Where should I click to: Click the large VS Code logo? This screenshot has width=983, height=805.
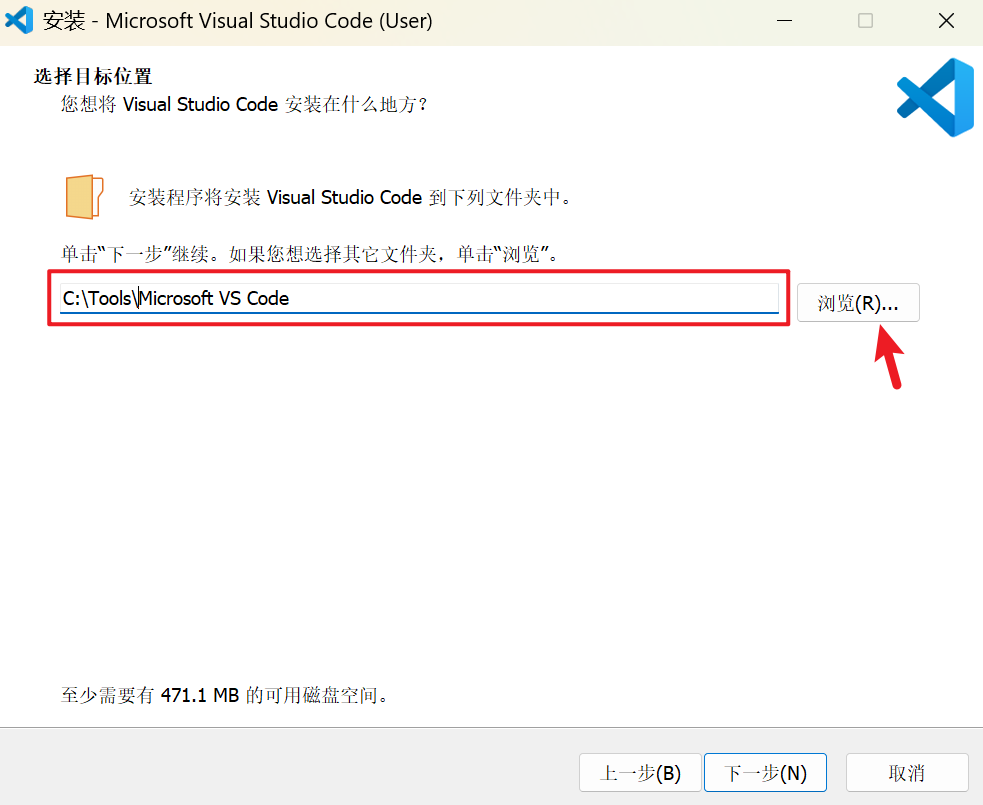(935, 97)
